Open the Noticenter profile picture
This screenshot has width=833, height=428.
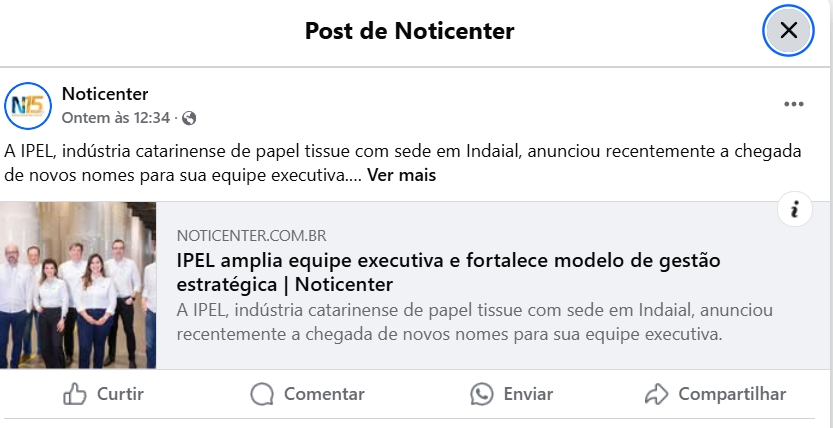(x=28, y=106)
